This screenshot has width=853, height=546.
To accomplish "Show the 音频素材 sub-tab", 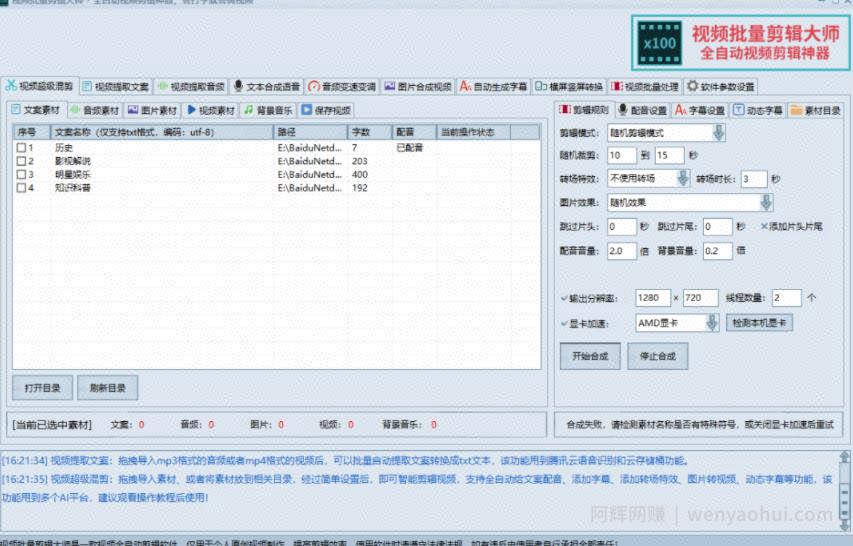I will pyautogui.click(x=95, y=110).
